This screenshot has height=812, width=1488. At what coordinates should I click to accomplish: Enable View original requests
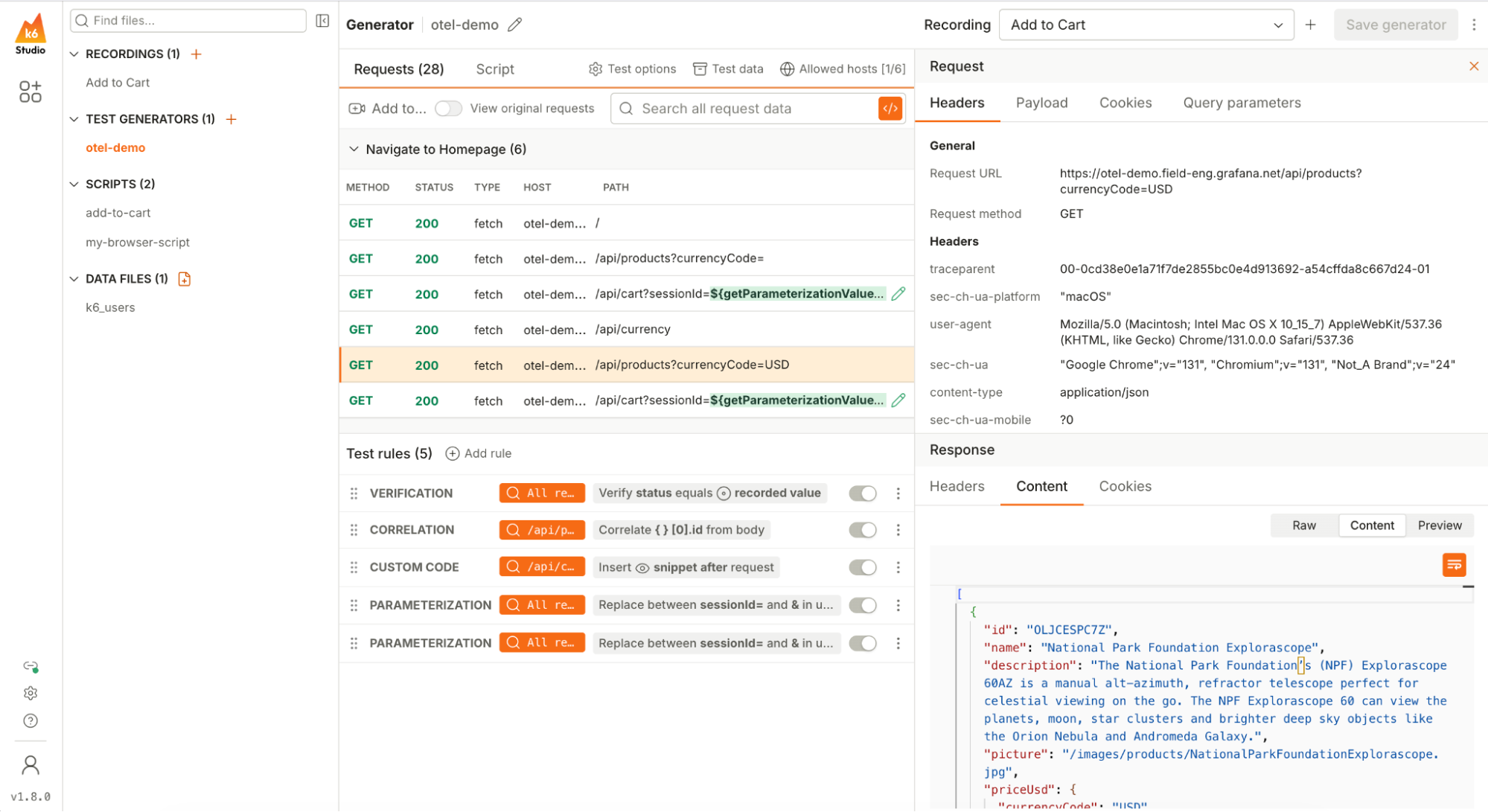[448, 108]
